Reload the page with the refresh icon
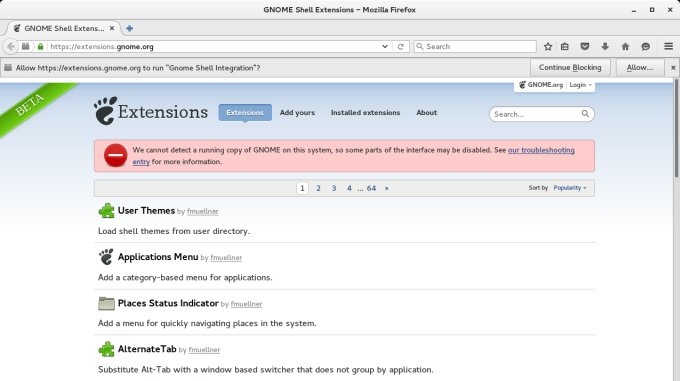This screenshot has height=381, width=680. pos(401,46)
